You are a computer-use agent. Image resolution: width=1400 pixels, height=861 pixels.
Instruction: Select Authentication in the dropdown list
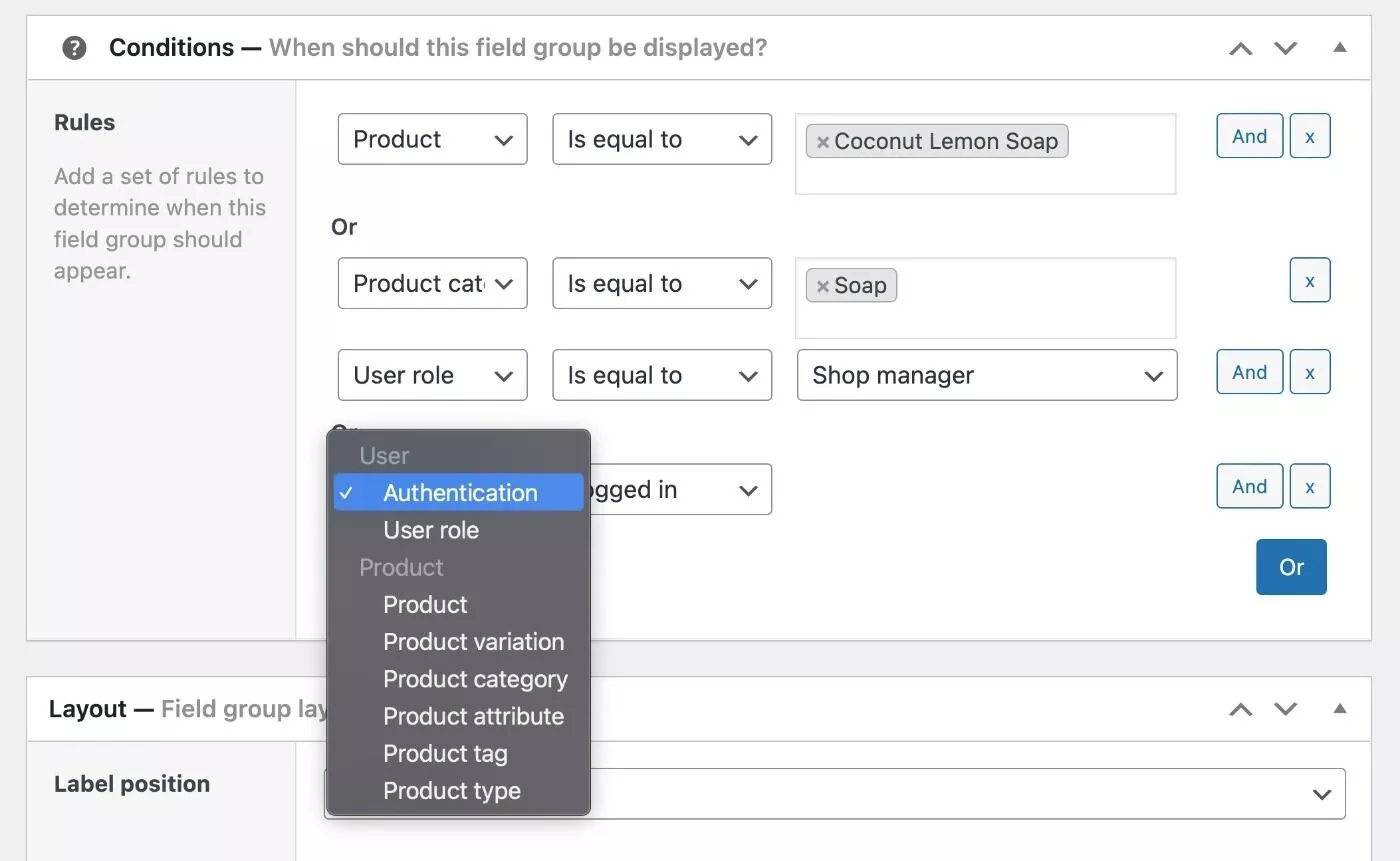(459, 492)
